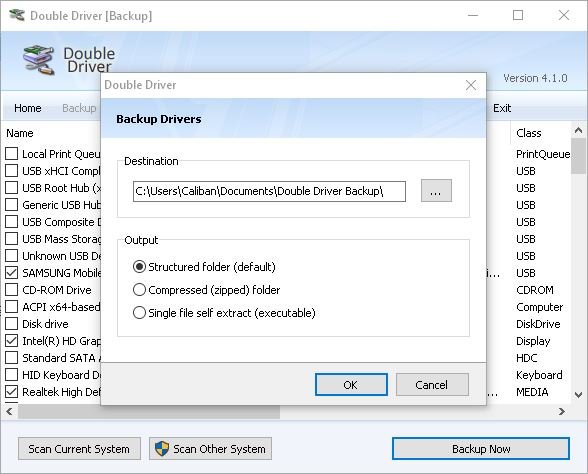Click the Computer class cell
This screenshot has height=474, width=588.
[x=540, y=307]
